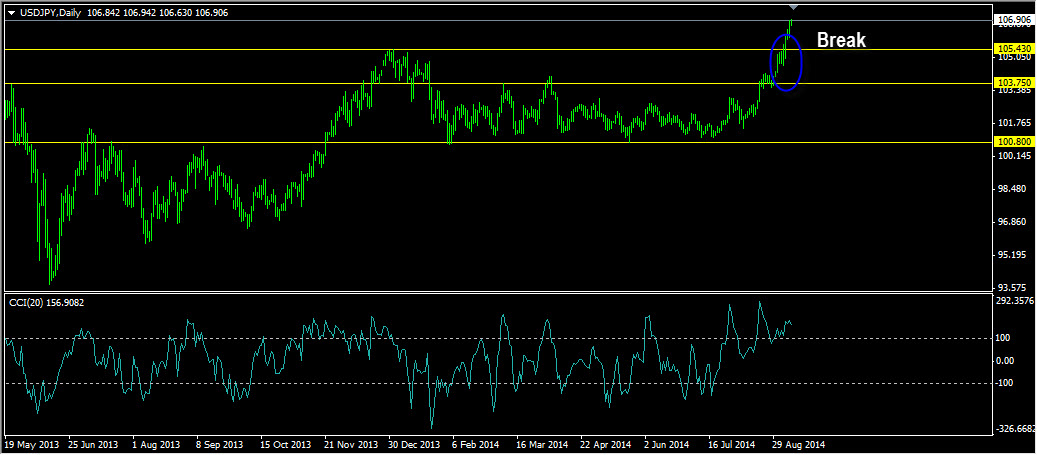Select the yellow horizontal line at 105.430
1037x455 pixels.
coord(497,50)
